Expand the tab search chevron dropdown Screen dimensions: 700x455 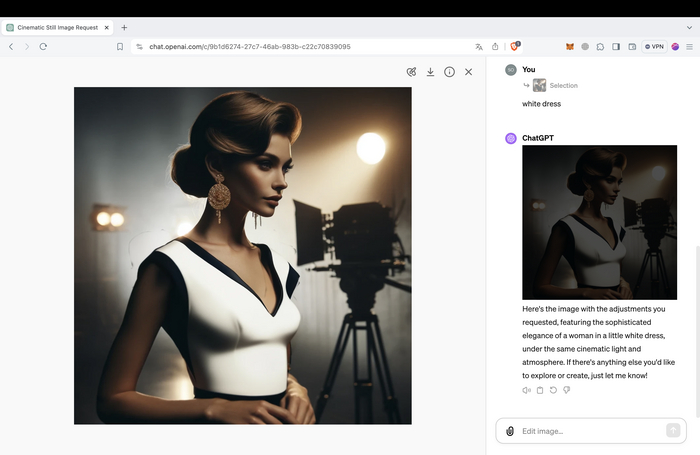687,27
